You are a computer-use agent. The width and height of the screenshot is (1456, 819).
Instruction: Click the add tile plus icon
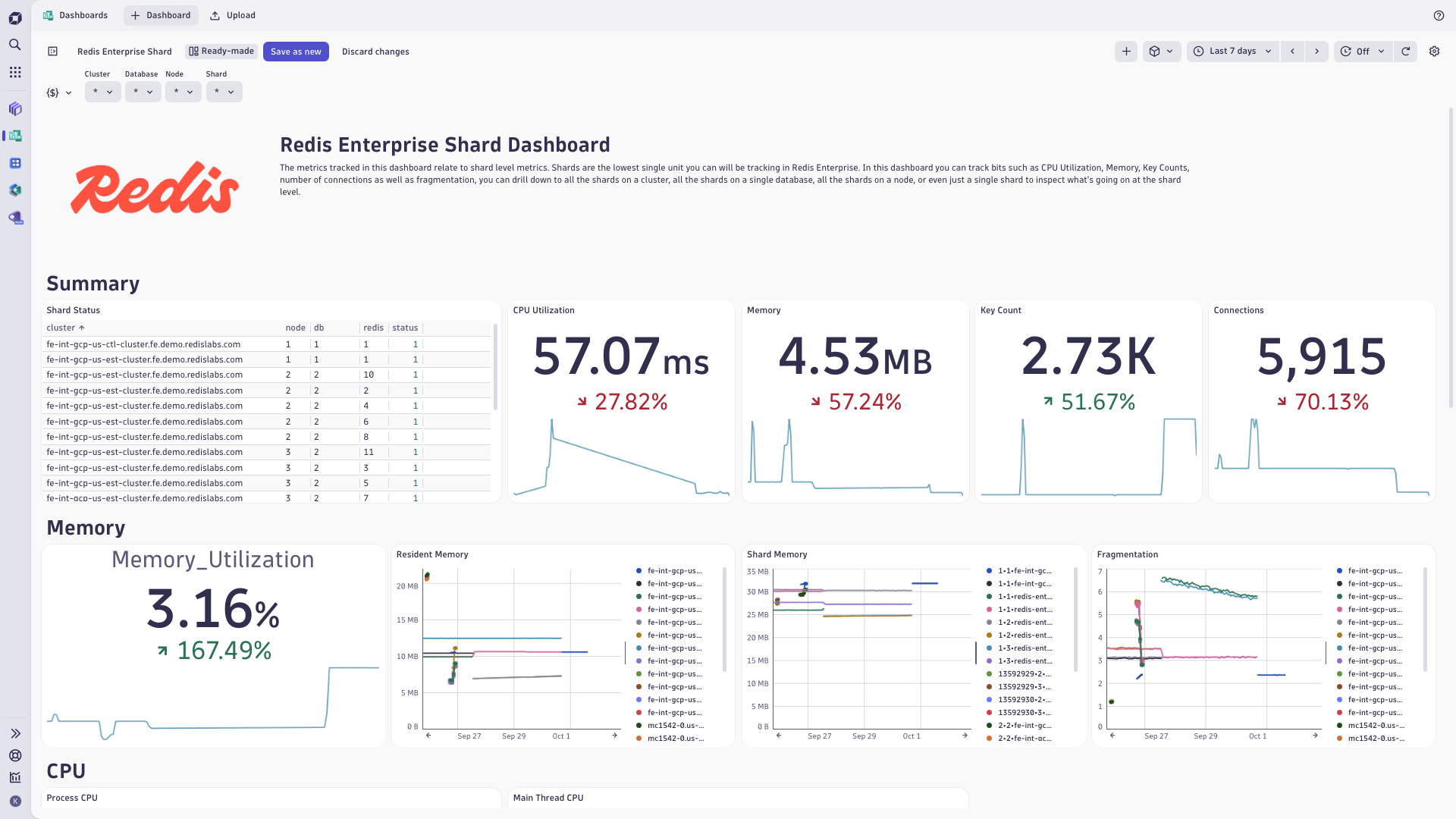pyautogui.click(x=1126, y=52)
